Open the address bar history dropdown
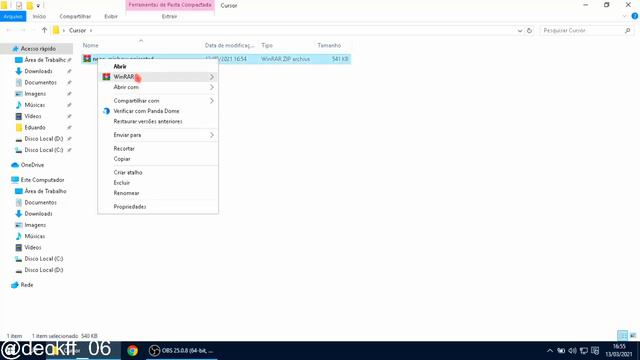 click(x=520, y=31)
